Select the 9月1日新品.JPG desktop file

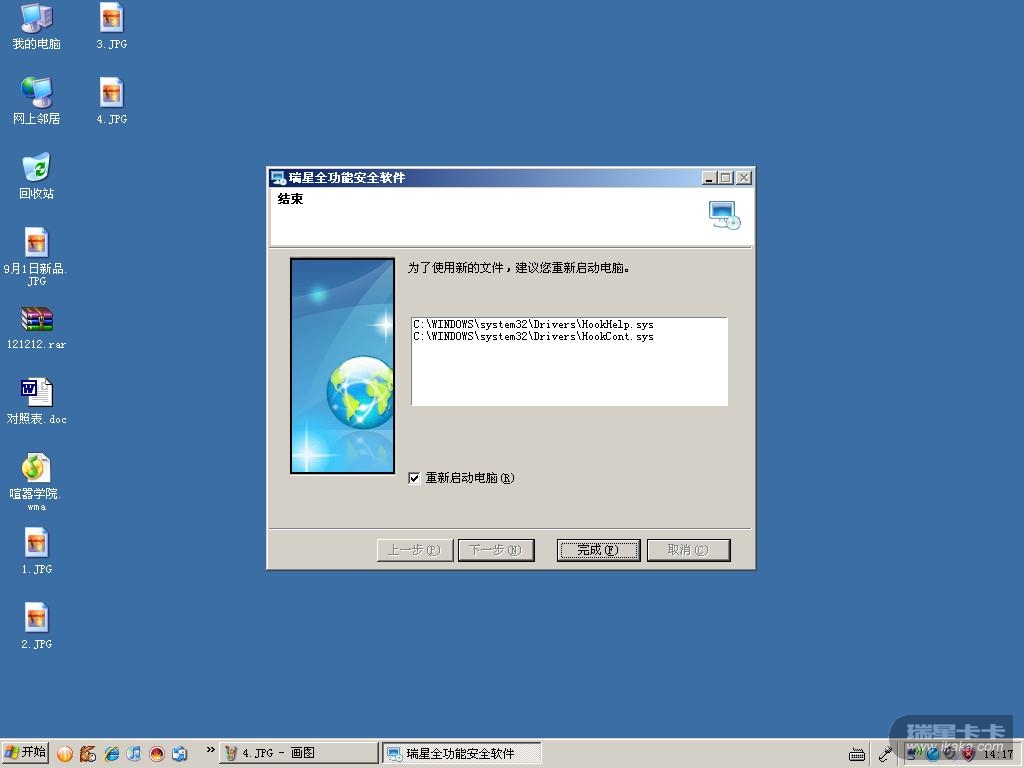37,256
